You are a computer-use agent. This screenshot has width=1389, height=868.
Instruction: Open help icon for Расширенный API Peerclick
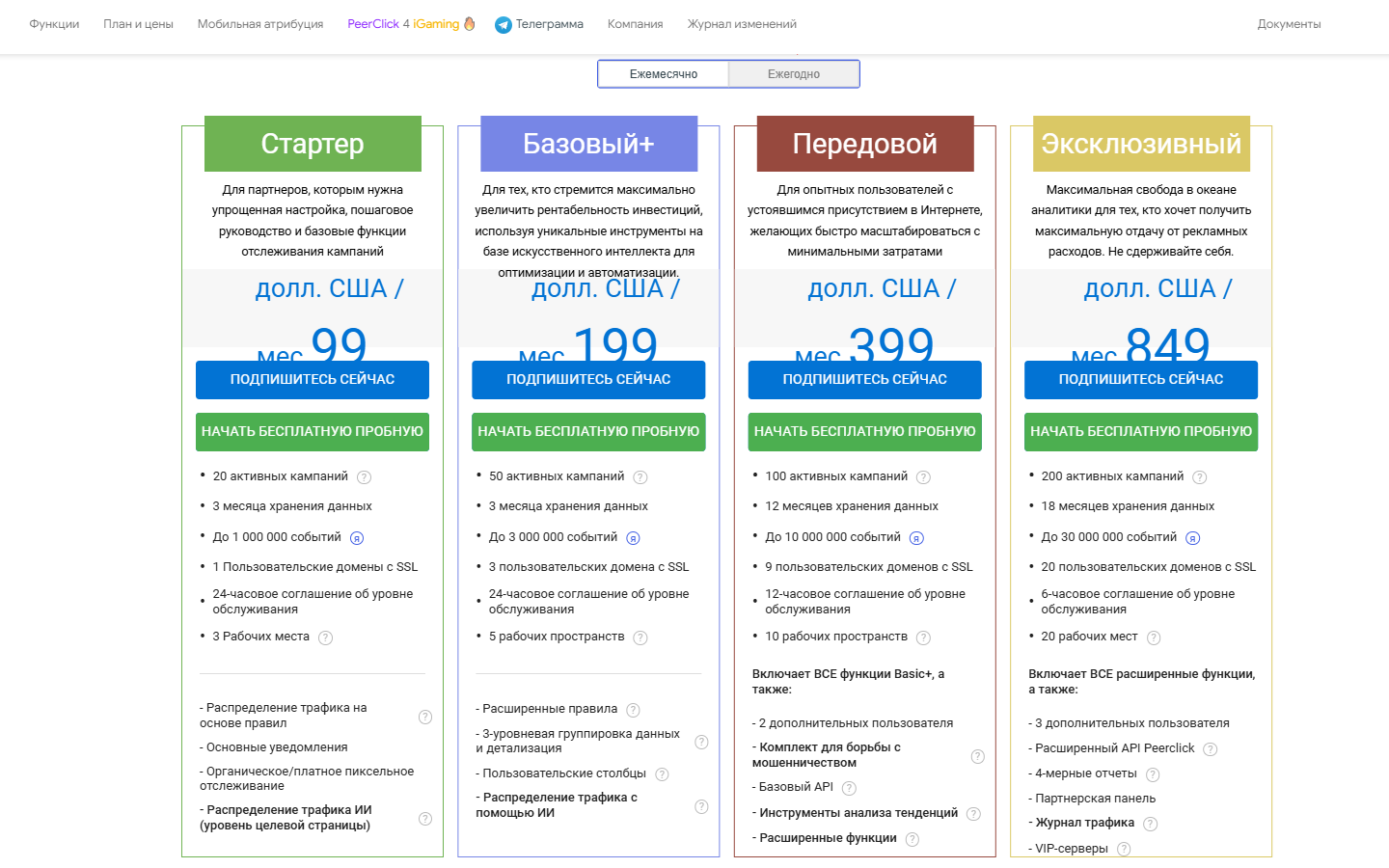click(1211, 749)
